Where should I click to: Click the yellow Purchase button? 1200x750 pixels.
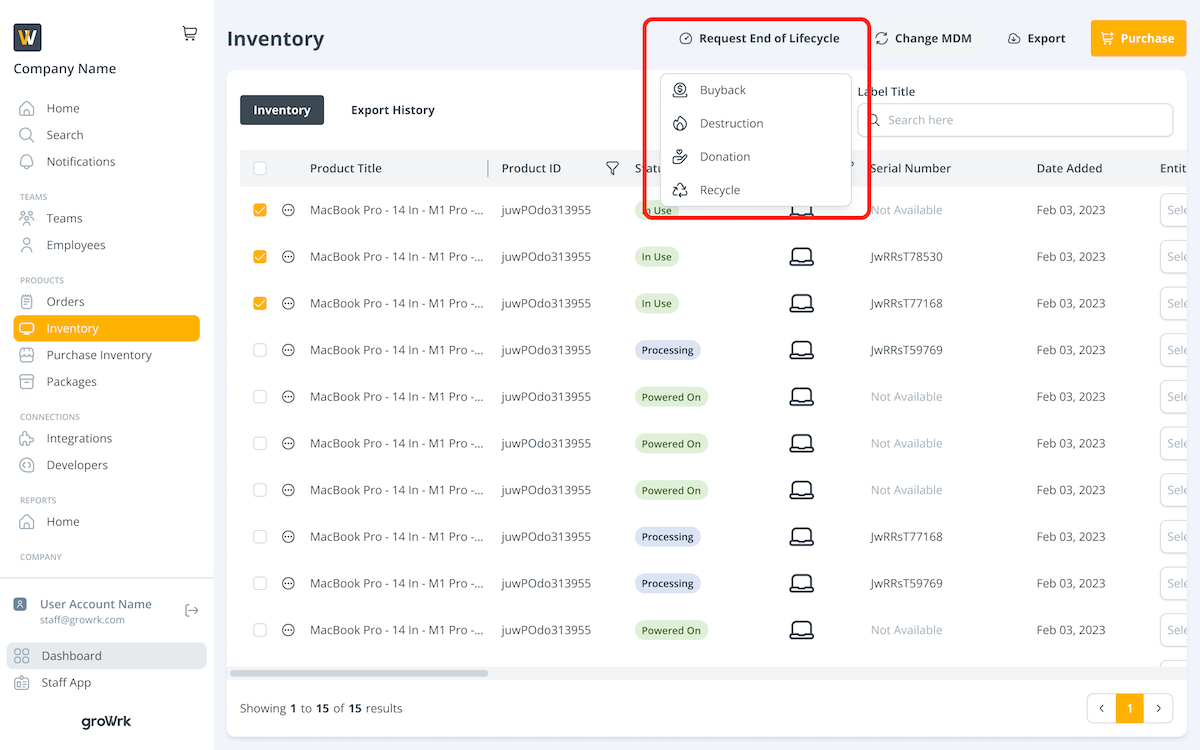point(1137,39)
